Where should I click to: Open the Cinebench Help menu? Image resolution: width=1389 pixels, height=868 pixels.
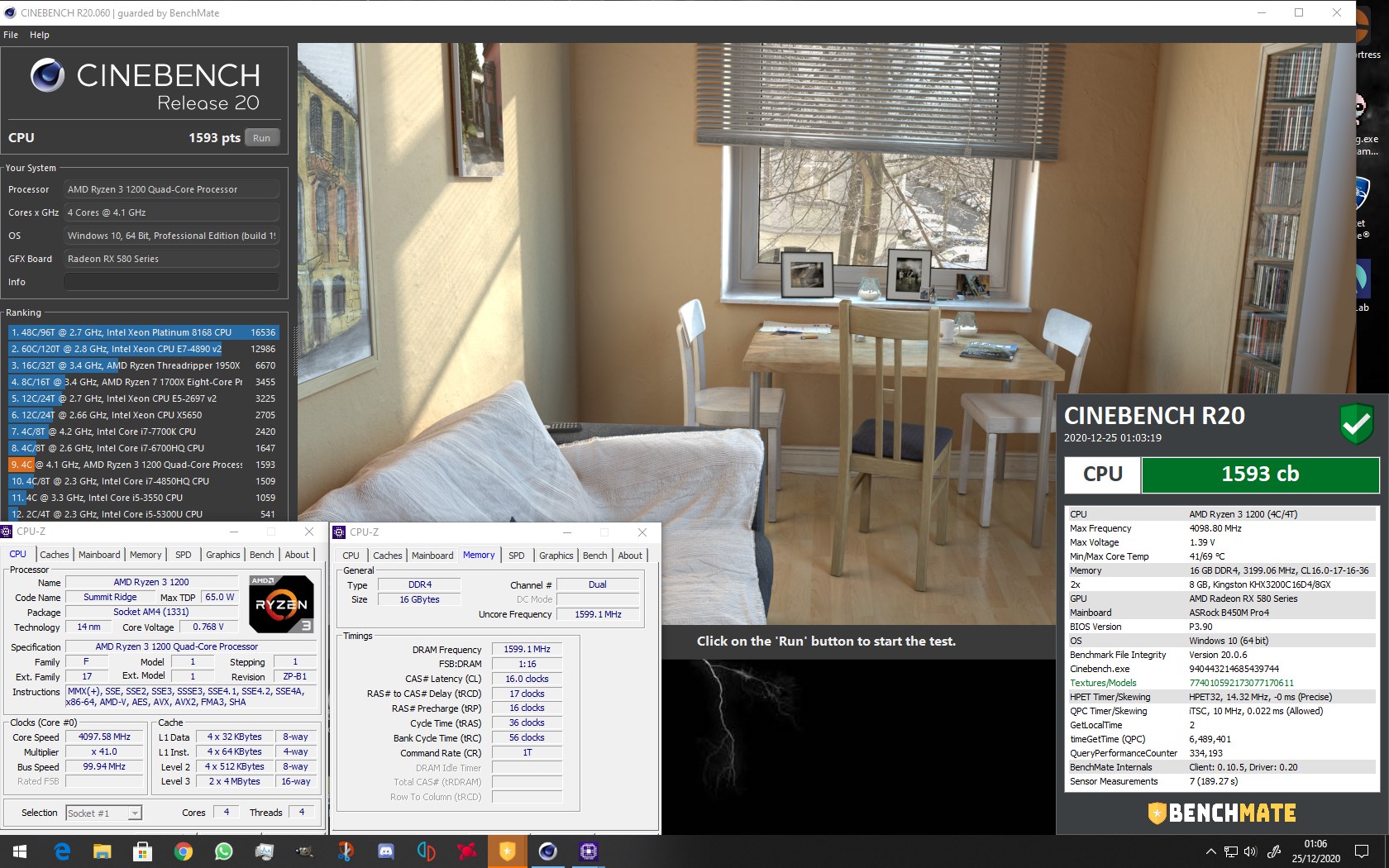(40, 35)
